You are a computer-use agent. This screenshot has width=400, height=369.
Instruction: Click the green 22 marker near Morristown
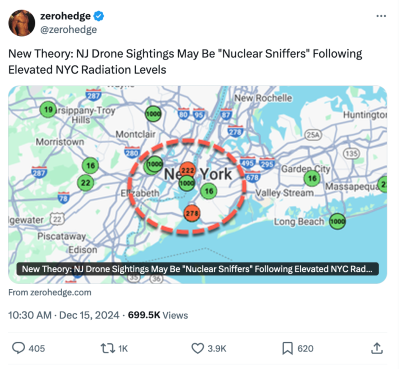(x=86, y=182)
